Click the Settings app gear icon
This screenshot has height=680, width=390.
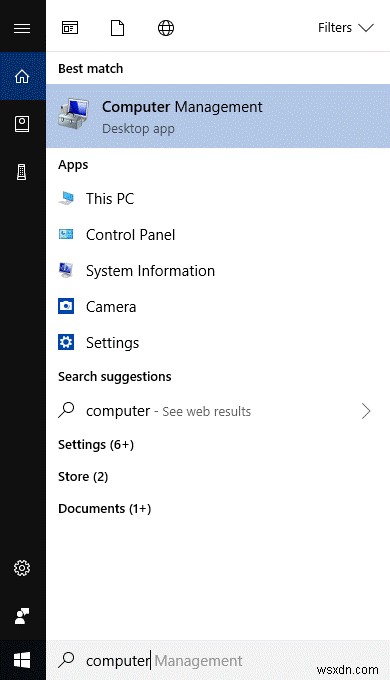coord(66,343)
